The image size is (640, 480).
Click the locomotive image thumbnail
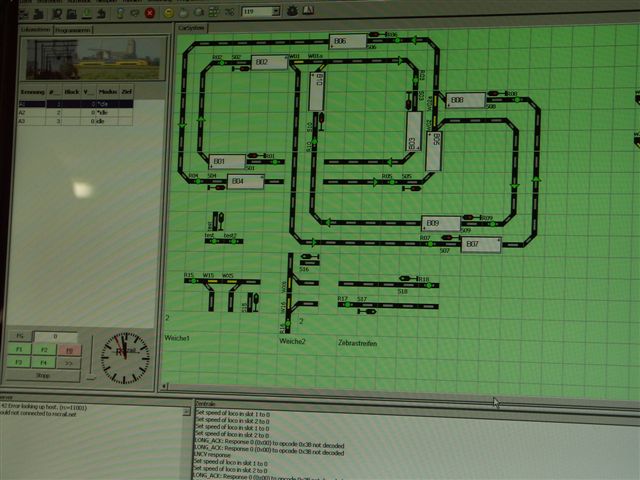(x=90, y=62)
